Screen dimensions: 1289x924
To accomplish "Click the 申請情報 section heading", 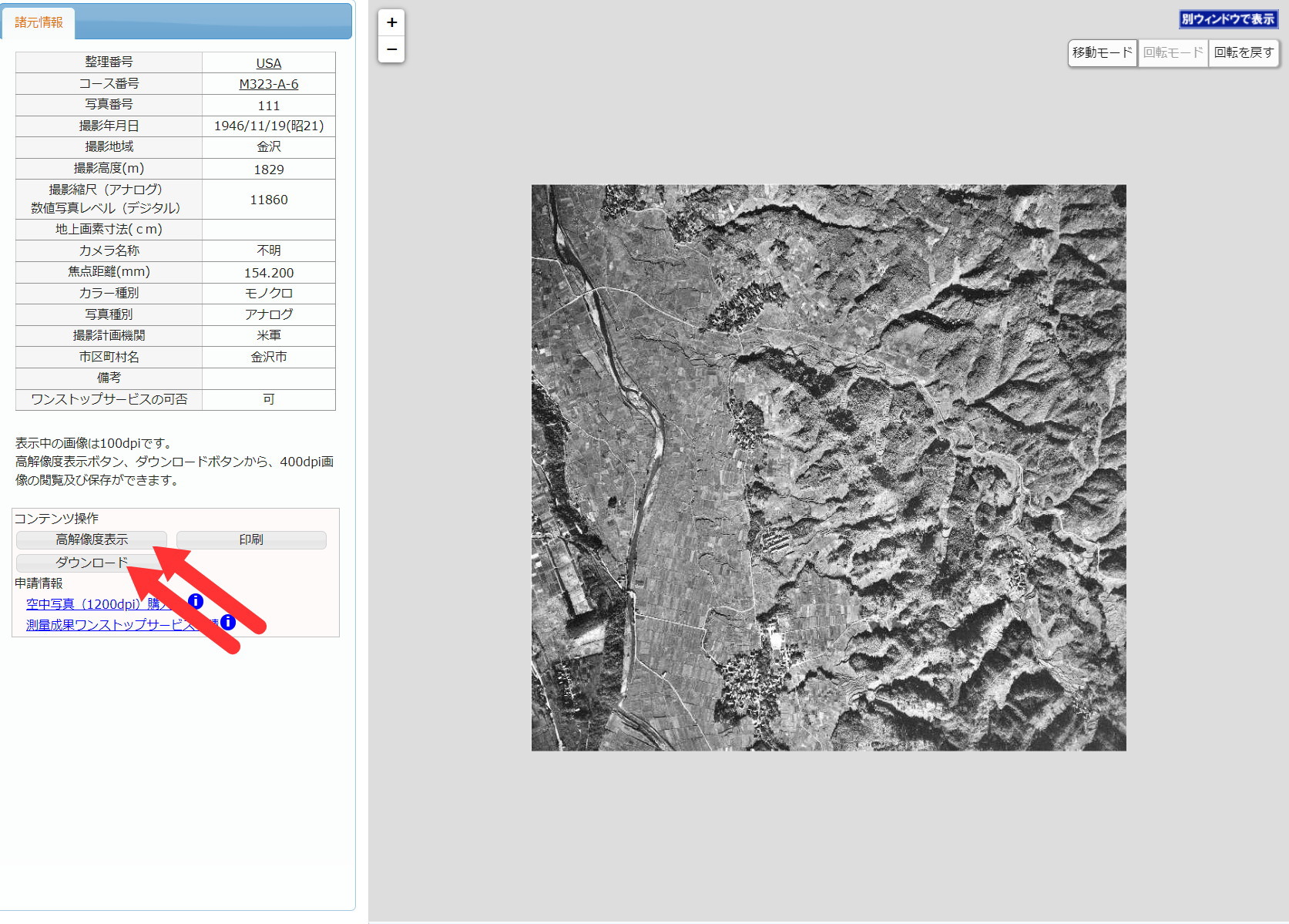I will click(39, 583).
